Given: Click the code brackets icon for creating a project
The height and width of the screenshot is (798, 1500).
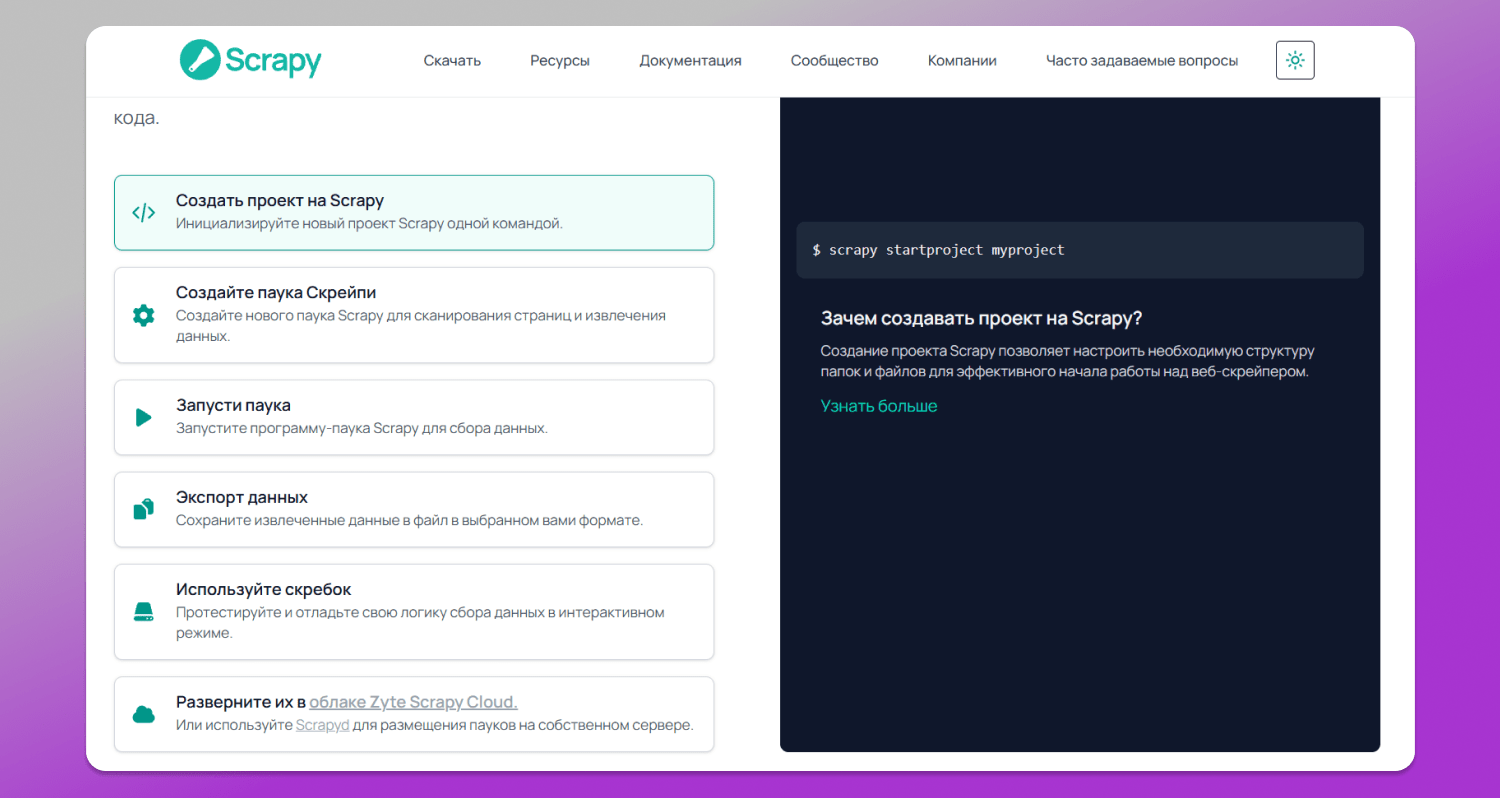Looking at the screenshot, I should (x=144, y=212).
